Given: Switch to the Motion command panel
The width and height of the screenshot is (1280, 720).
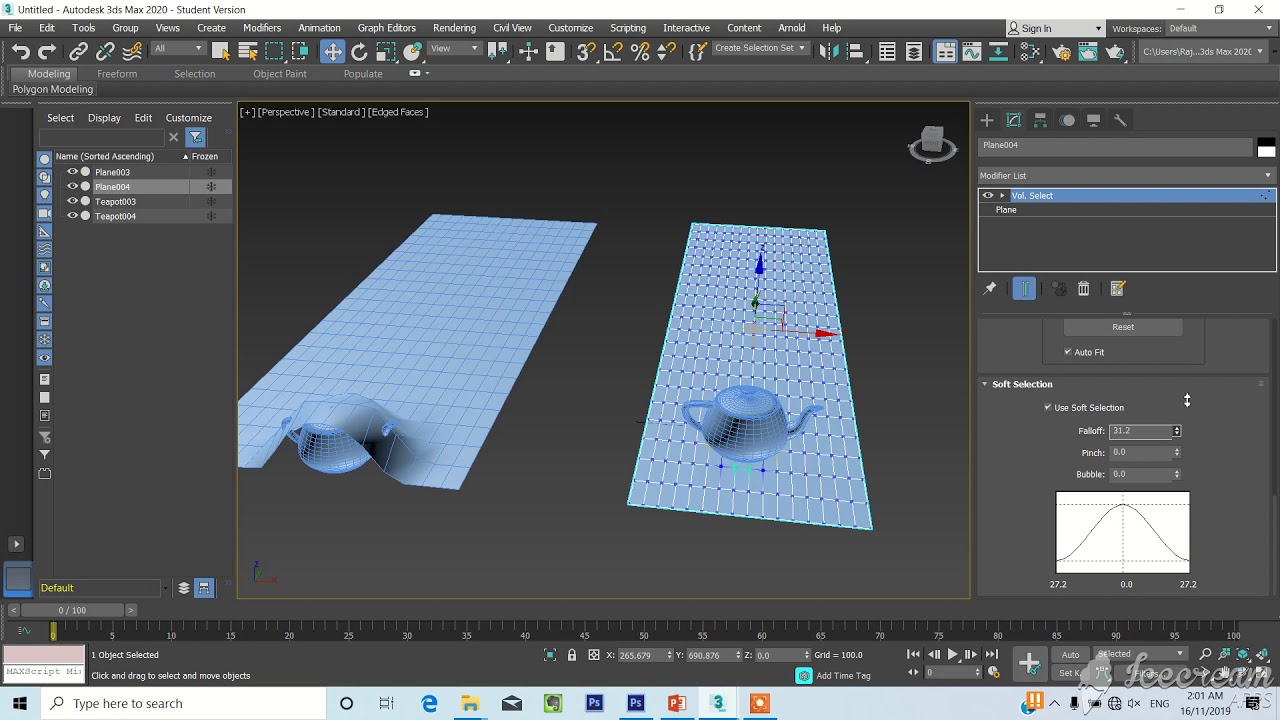Looking at the screenshot, I should click(1067, 120).
